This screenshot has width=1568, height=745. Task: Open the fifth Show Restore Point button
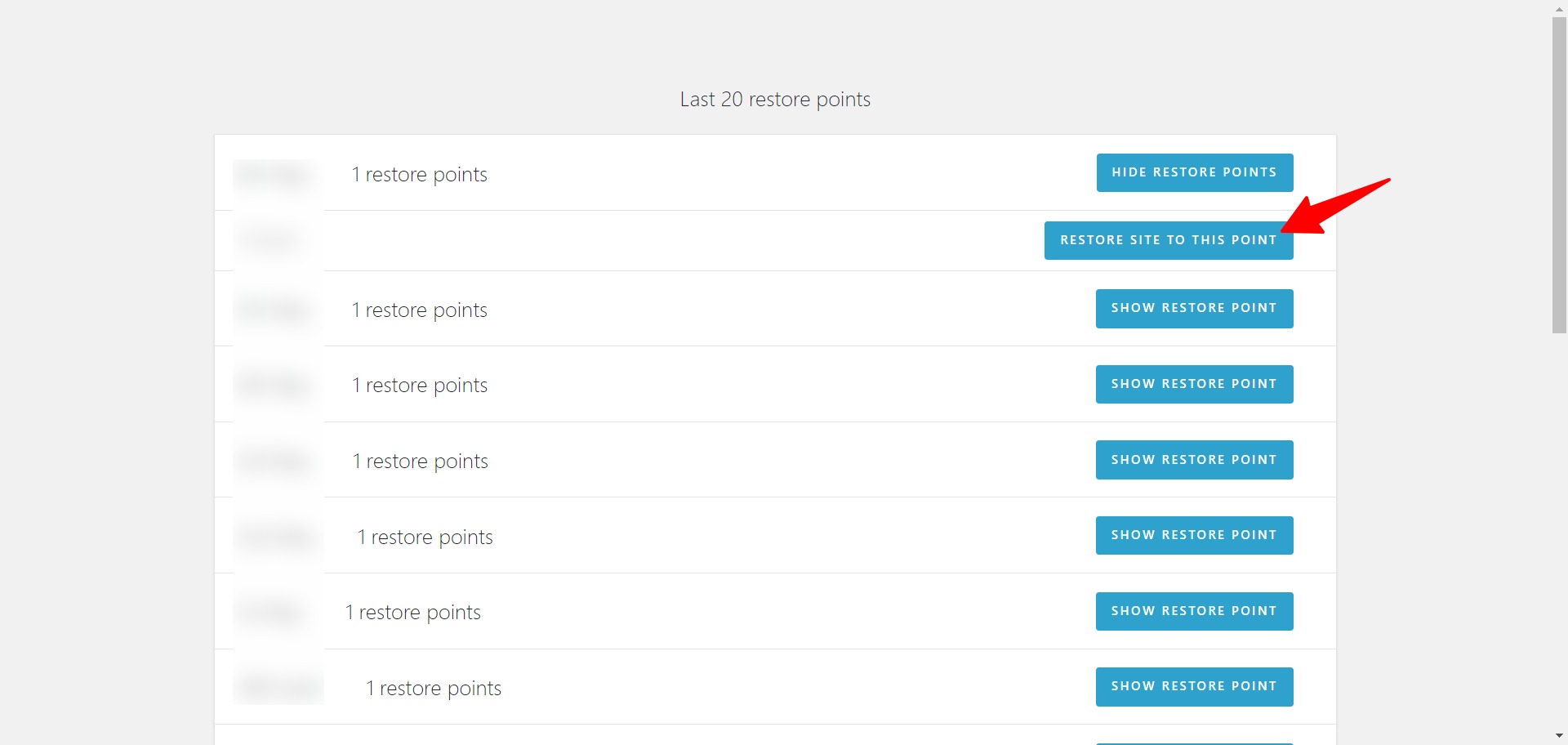tap(1195, 611)
